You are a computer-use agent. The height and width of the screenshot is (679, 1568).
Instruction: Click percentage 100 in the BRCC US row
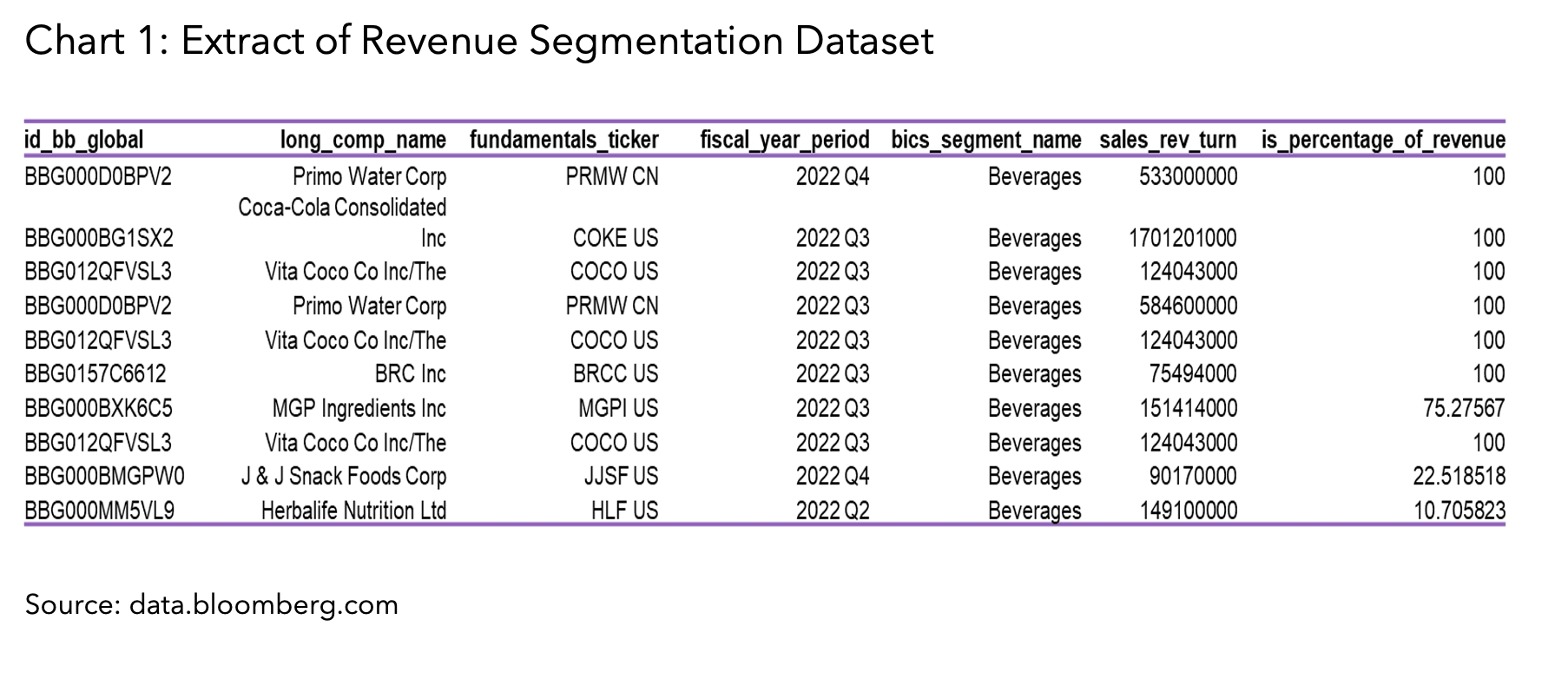point(1489,374)
